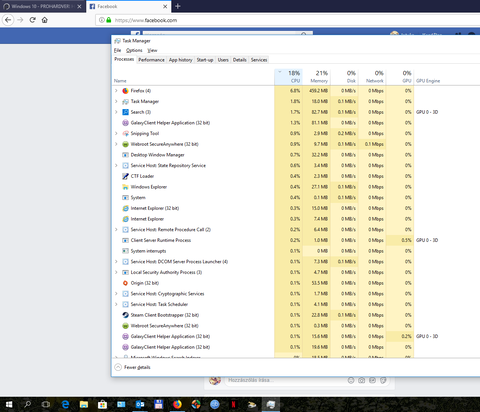Click the camera icon in Facebook comment box

pyautogui.click(x=362, y=380)
